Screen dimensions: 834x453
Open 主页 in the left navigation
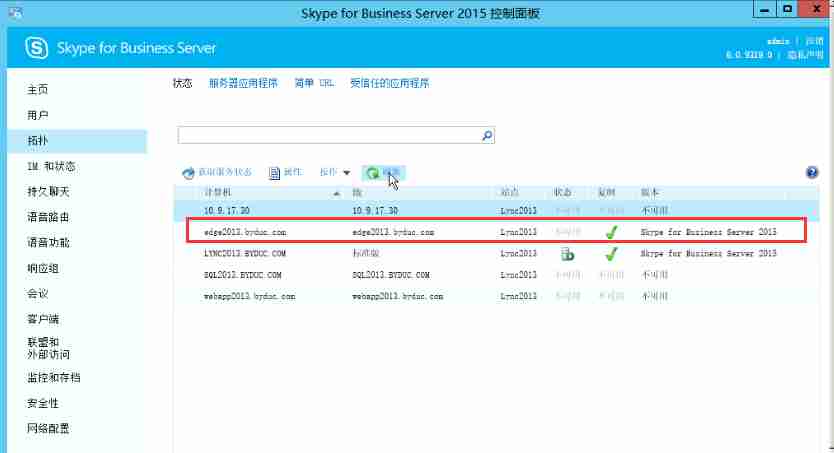tap(38, 89)
